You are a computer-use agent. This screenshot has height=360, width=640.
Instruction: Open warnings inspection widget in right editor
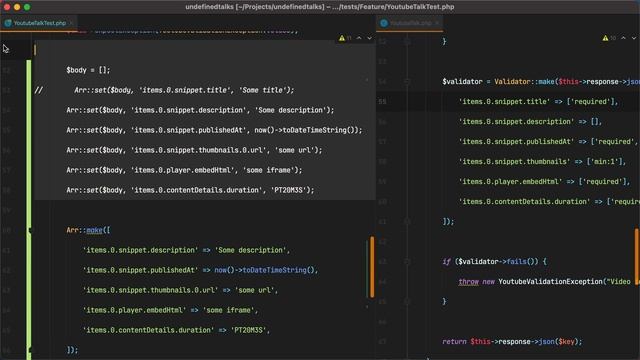(609, 38)
